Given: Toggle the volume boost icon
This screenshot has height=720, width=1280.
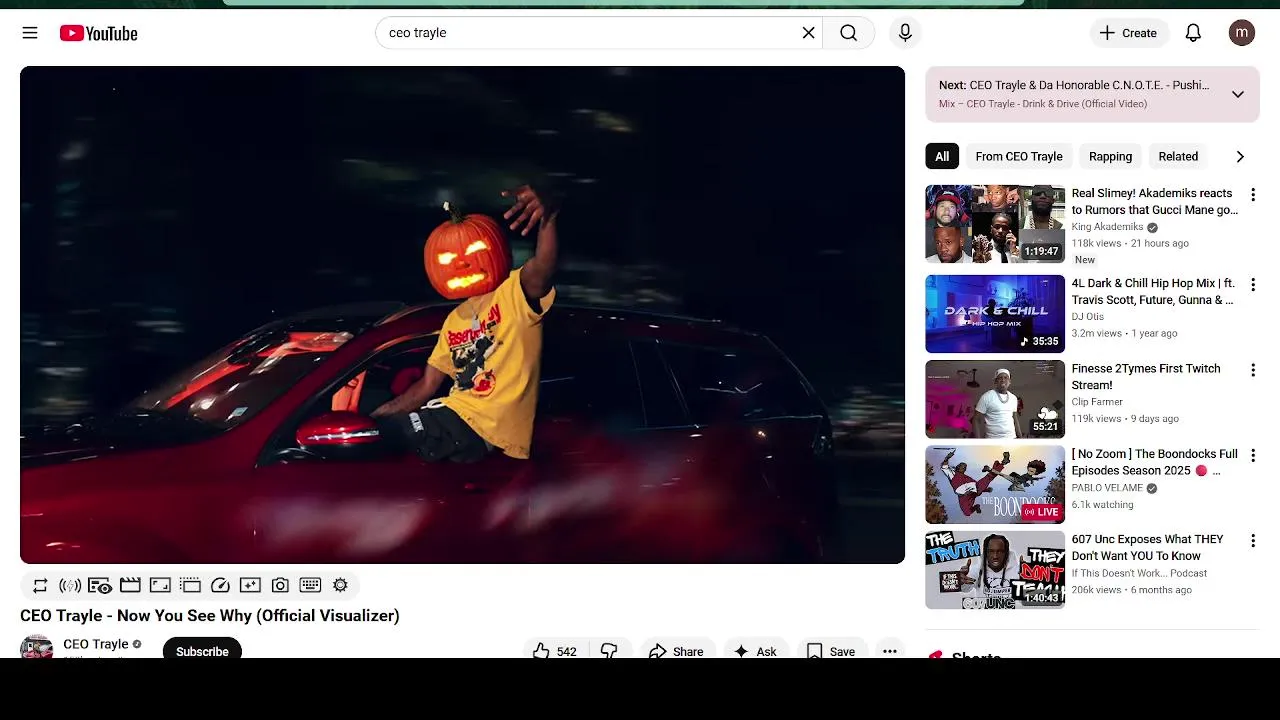Looking at the screenshot, I should point(70,585).
